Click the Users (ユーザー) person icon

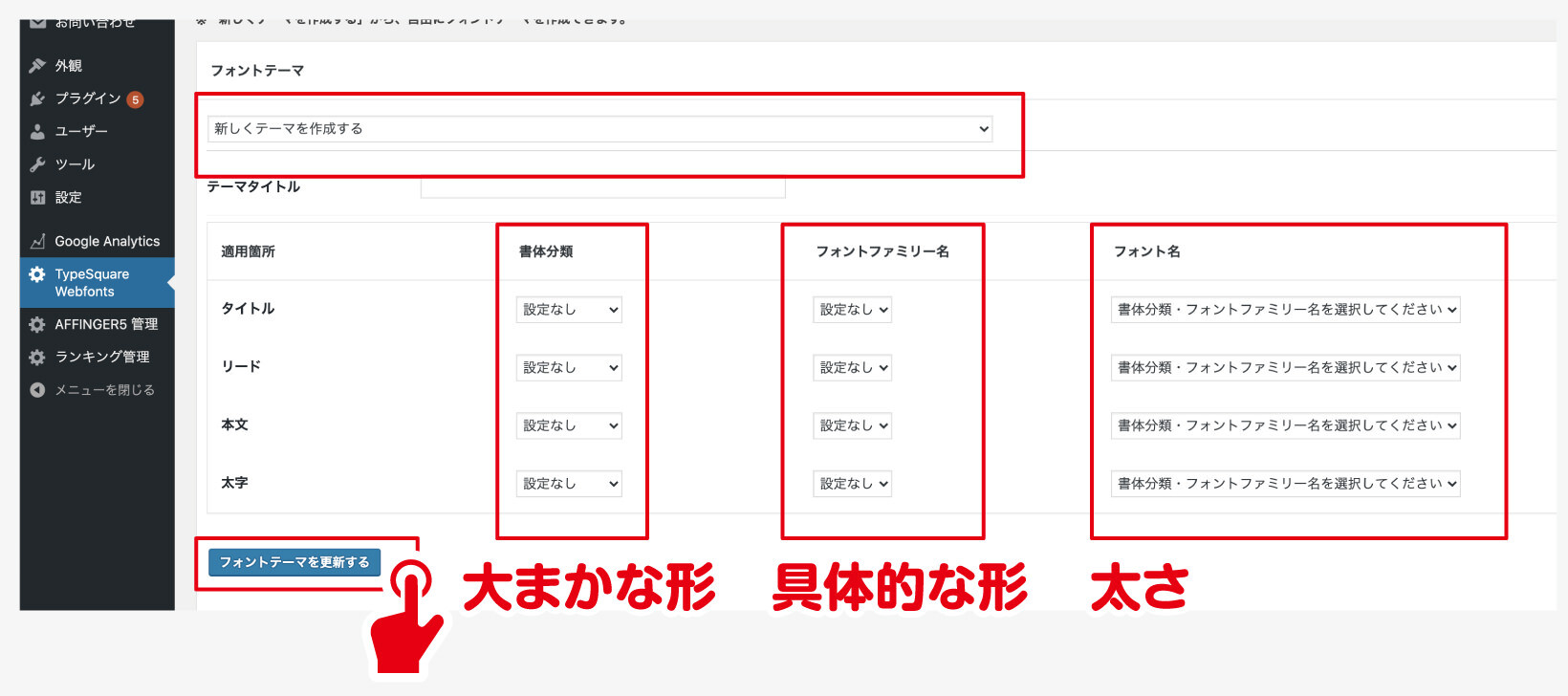point(37,132)
